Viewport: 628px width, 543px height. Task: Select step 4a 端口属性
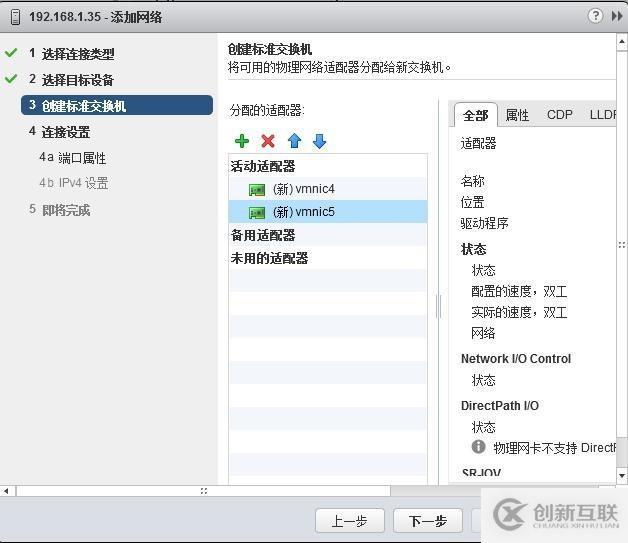click(x=72, y=158)
